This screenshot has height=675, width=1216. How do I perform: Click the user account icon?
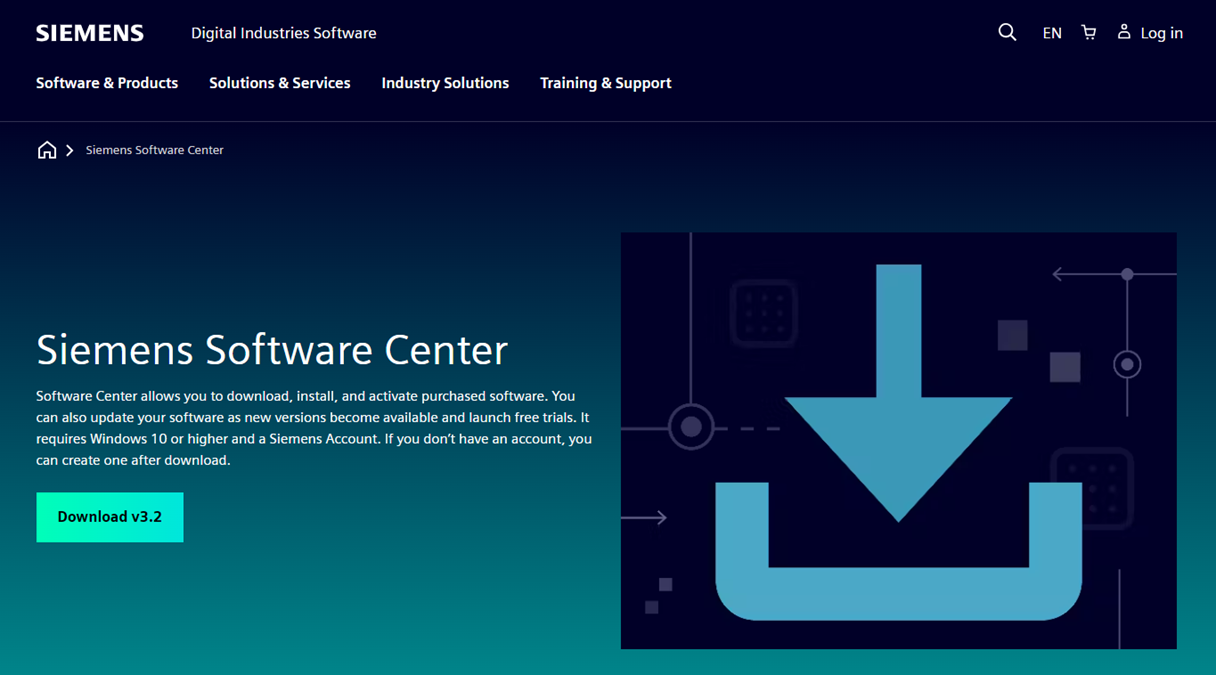(1124, 32)
